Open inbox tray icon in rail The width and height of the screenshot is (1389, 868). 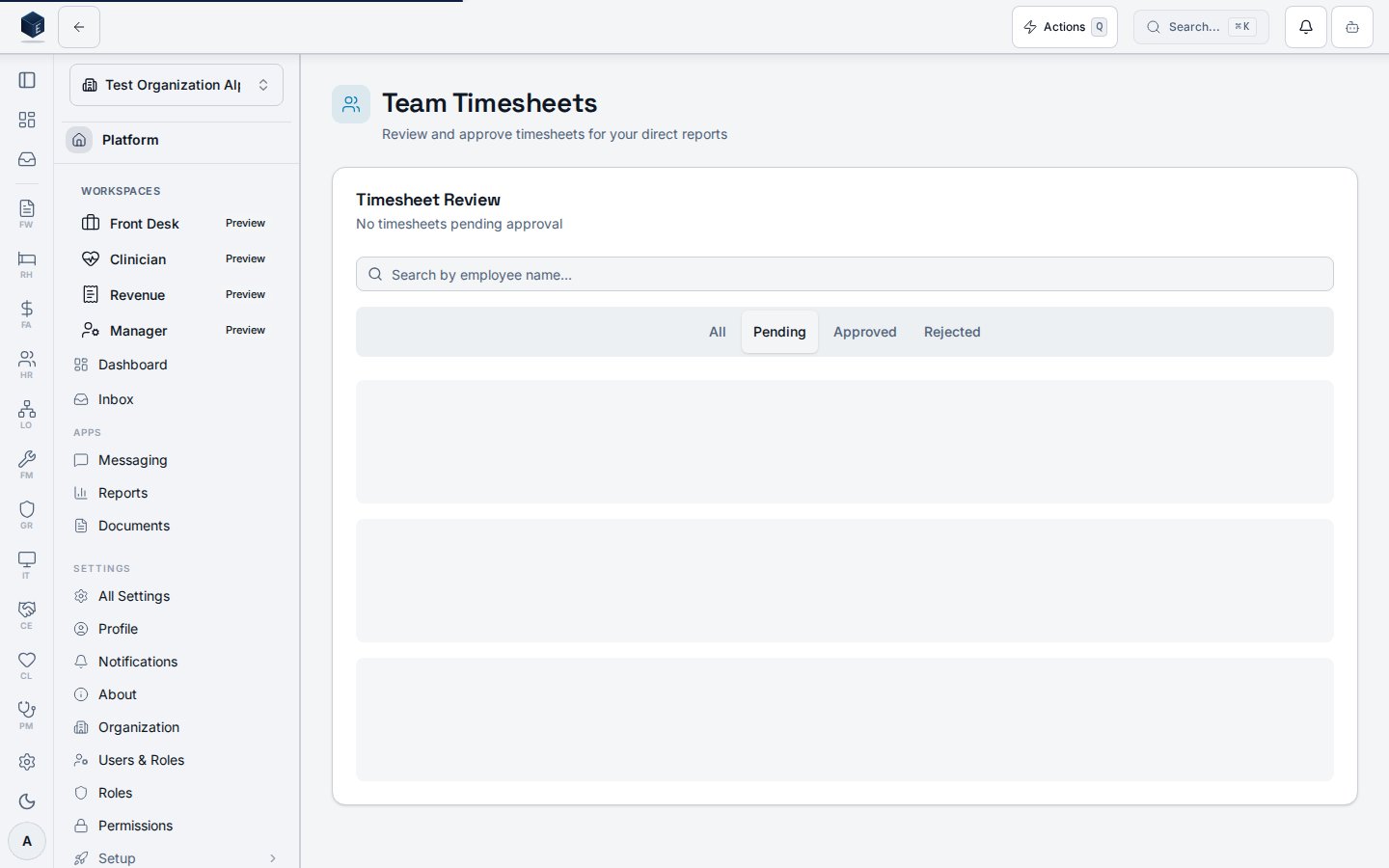[x=27, y=159]
